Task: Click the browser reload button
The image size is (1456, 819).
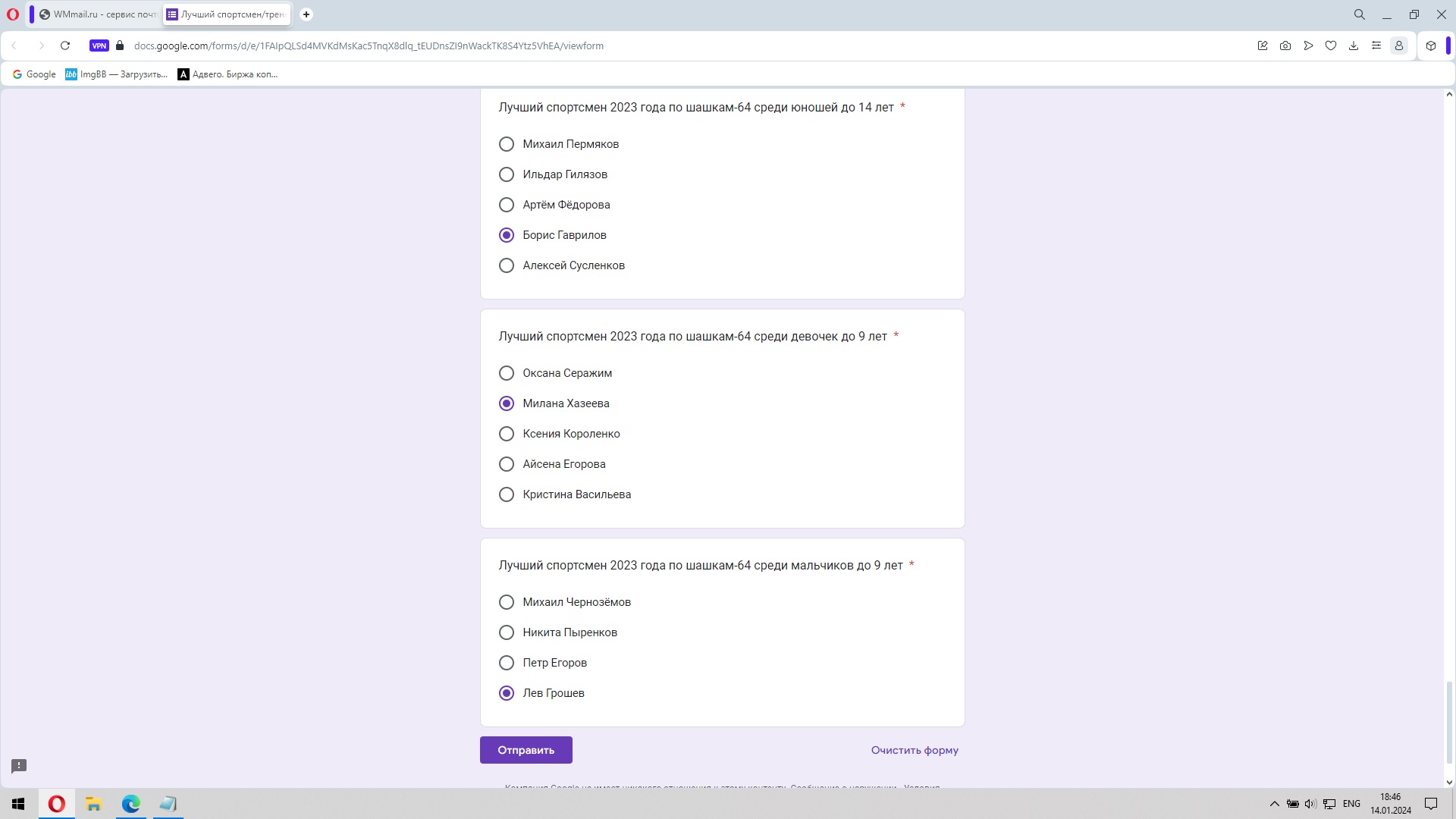Action: click(x=65, y=45)
